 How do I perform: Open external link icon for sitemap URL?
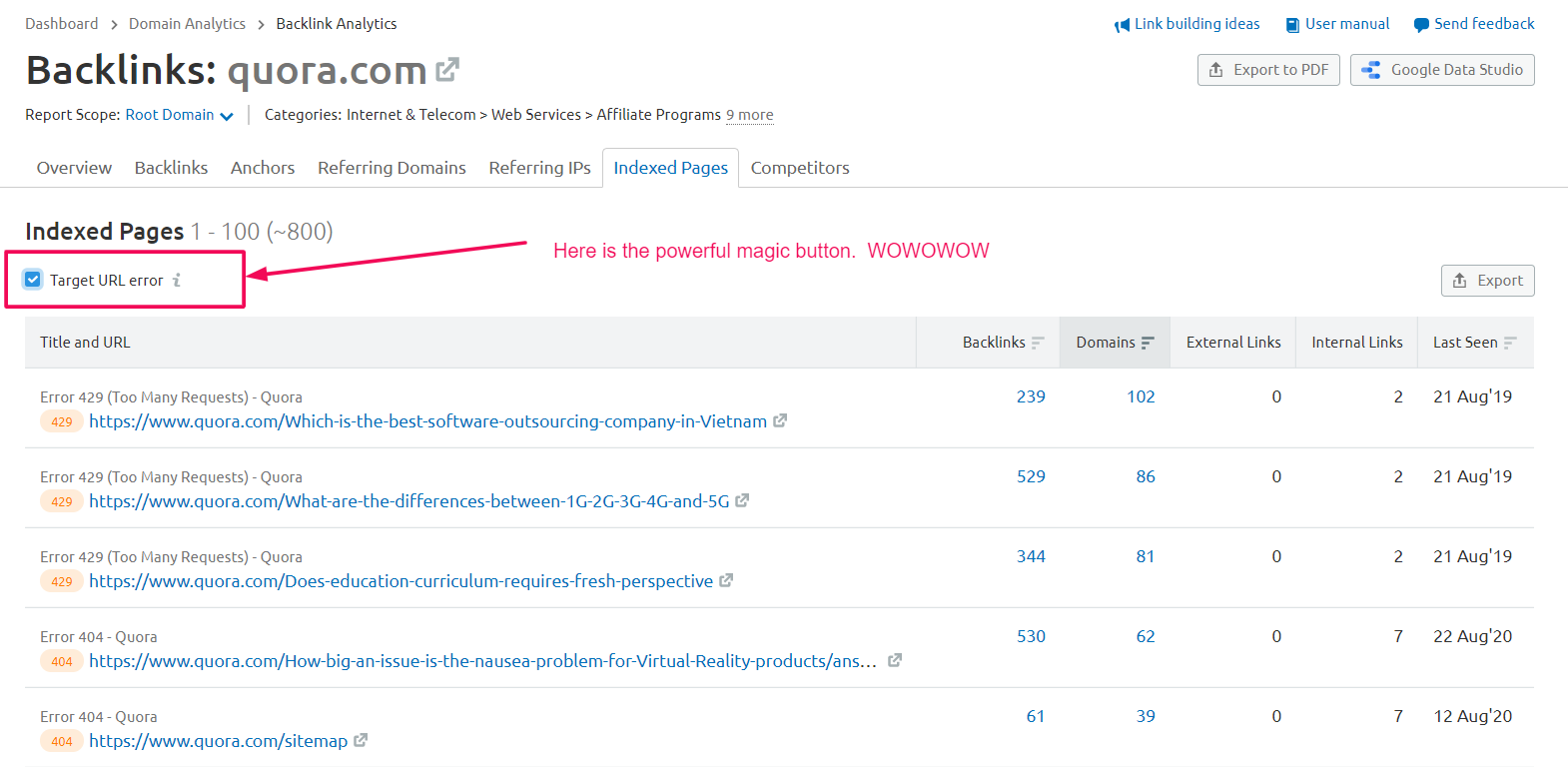pyautogui.click(x=361, y=740)
